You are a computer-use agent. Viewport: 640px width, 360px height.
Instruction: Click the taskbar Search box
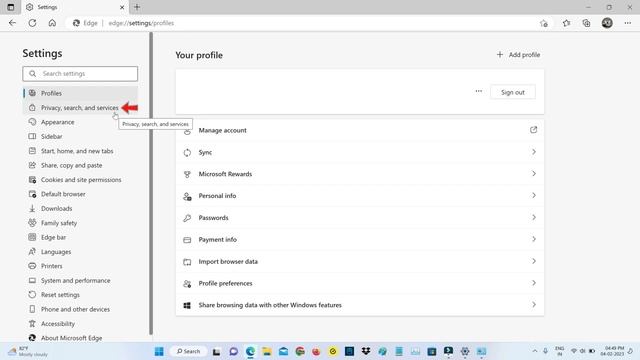[x=188, y=351]
